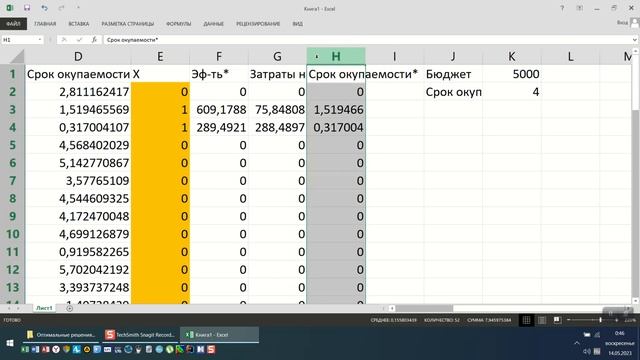Click the taskbar clock and date
Viewport: 640px width, 360px height.
(x=620, y=343)
